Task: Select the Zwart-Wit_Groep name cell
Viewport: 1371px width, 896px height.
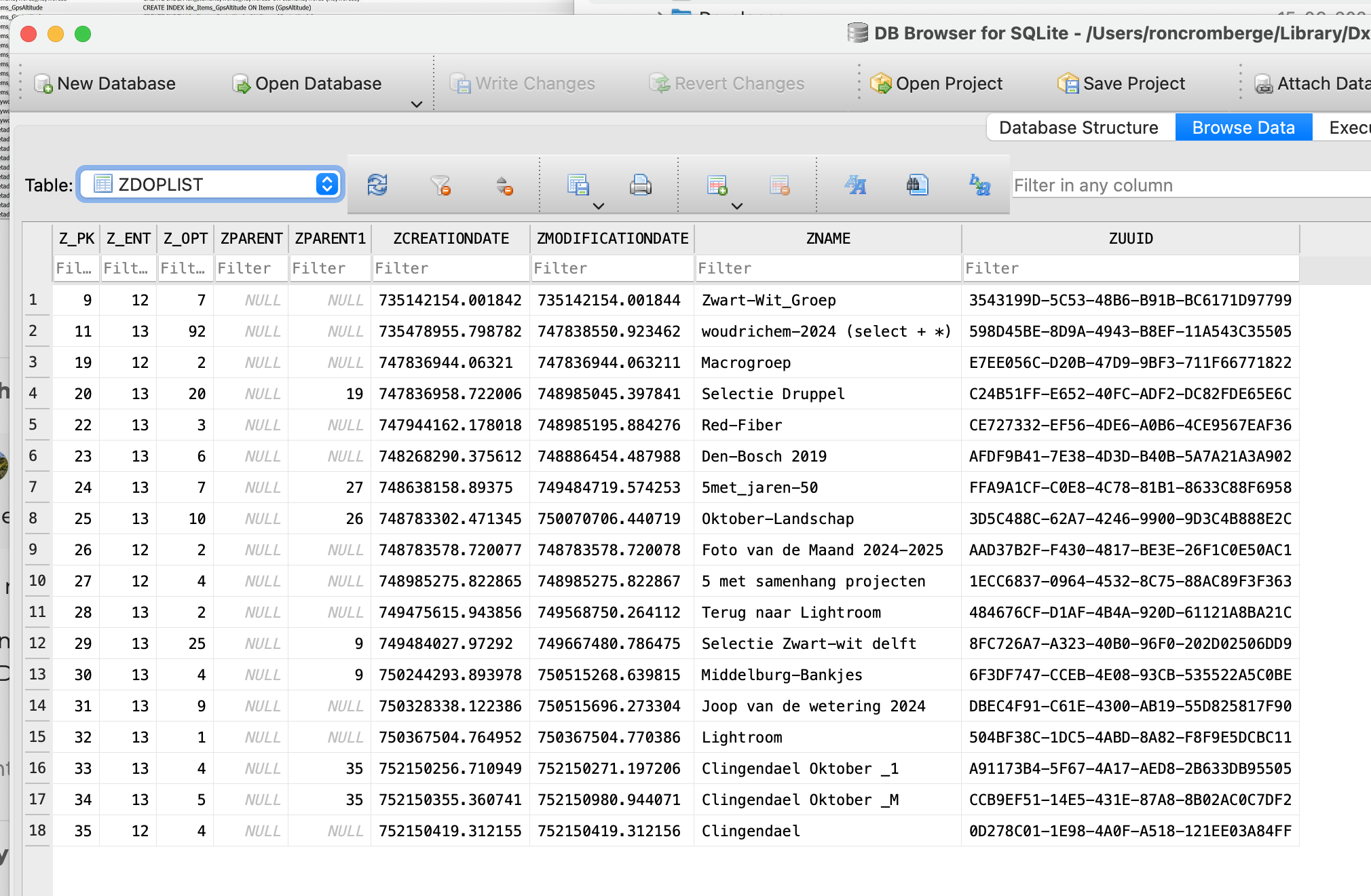Action: click(x=828, y=300)
